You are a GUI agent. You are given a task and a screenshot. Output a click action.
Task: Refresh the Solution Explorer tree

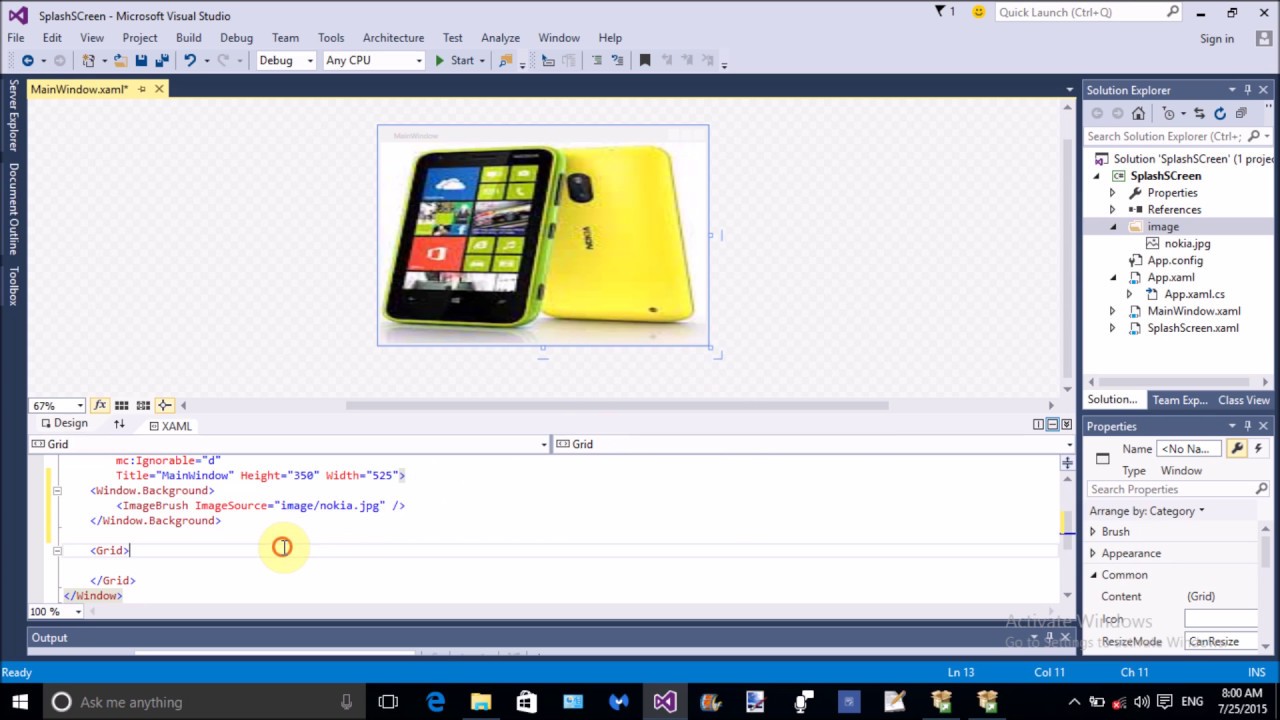[1220, 113]
